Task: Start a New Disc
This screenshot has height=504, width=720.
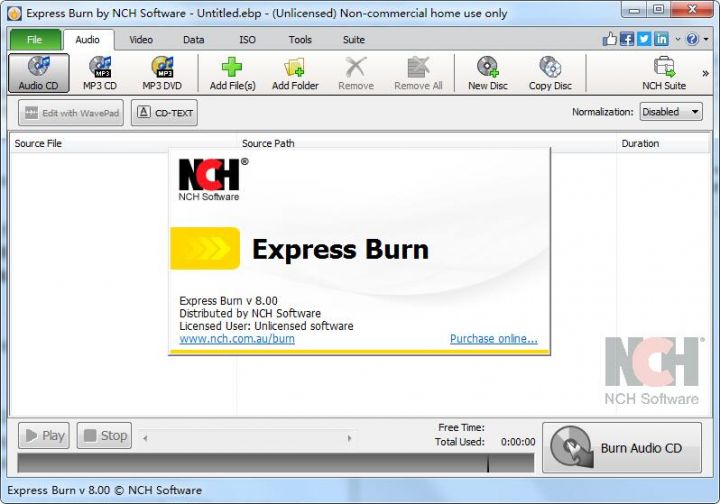Action: tap(488, 73)
